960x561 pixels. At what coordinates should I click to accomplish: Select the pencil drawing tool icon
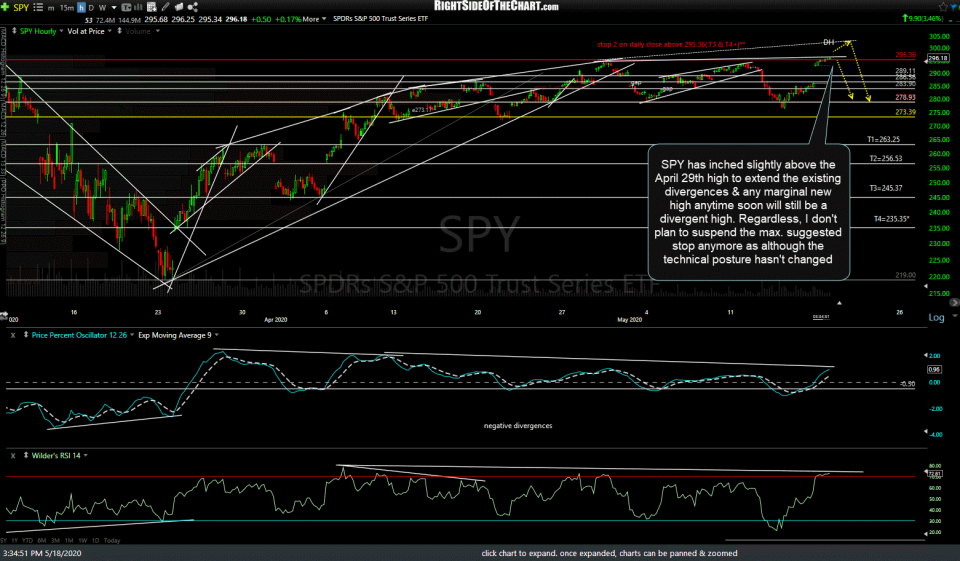pos(165,7)
